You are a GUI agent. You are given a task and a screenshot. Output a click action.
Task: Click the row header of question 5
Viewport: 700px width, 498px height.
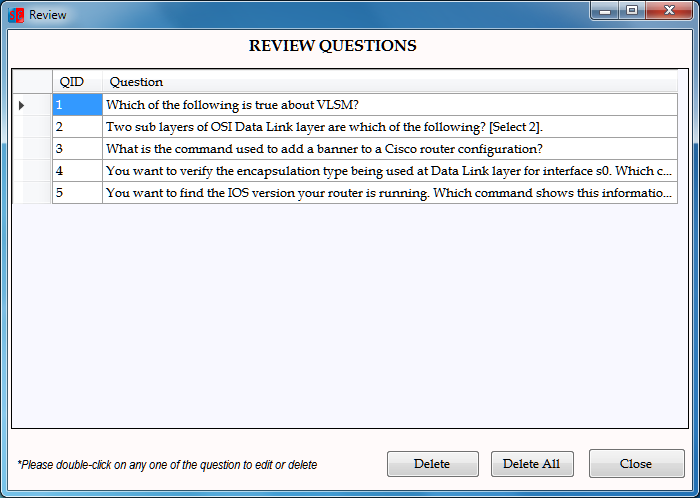click(x=32, y=192)
